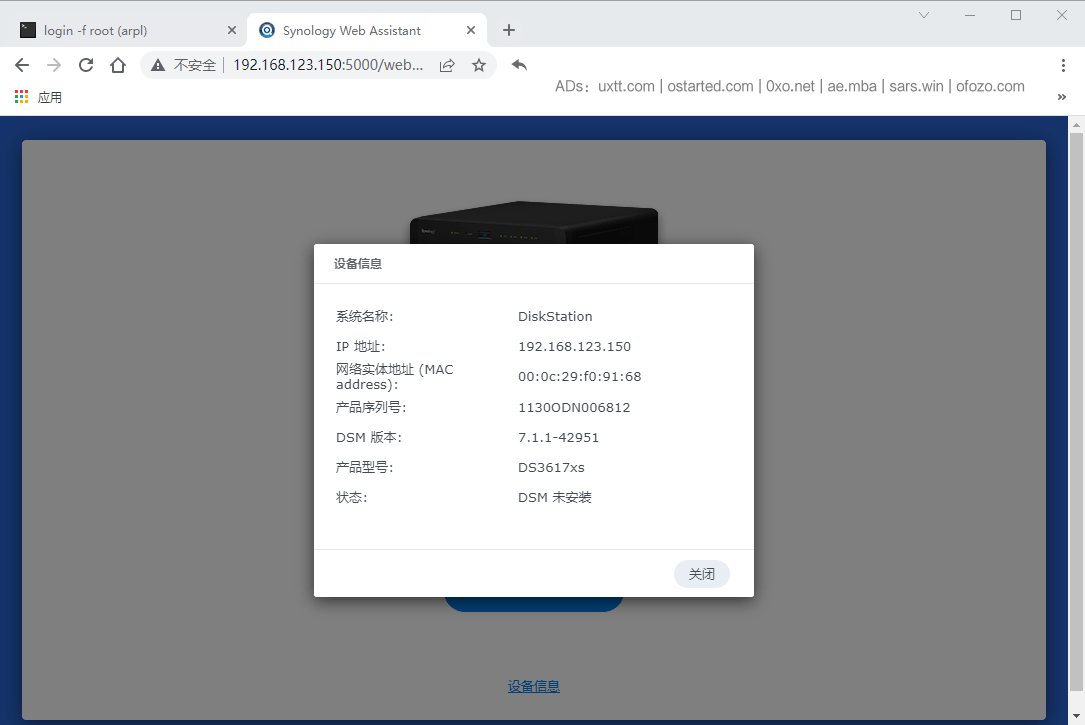Go back with the browser back arrow
This screenshot has width=1085, height=725.
click(x=22, y=65)
